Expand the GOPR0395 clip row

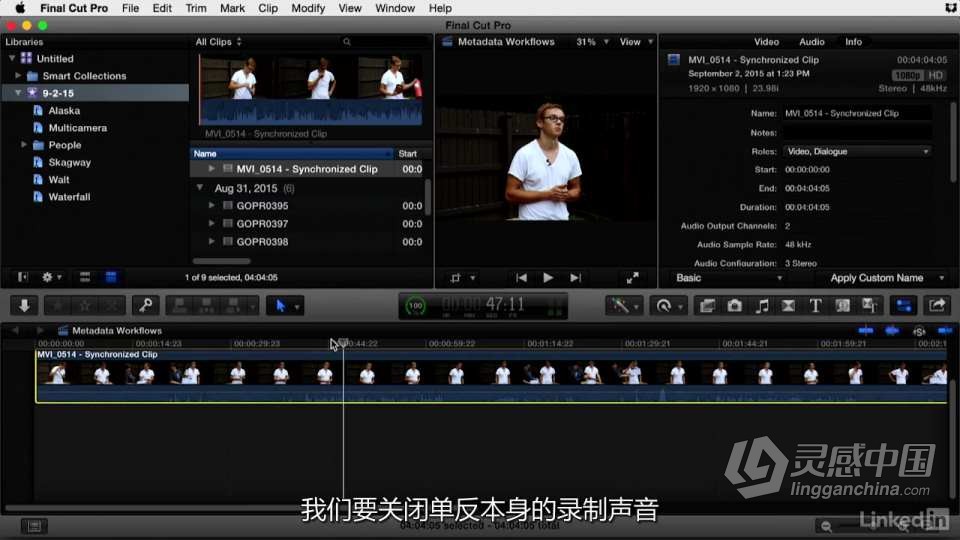[x=211, y=205]
